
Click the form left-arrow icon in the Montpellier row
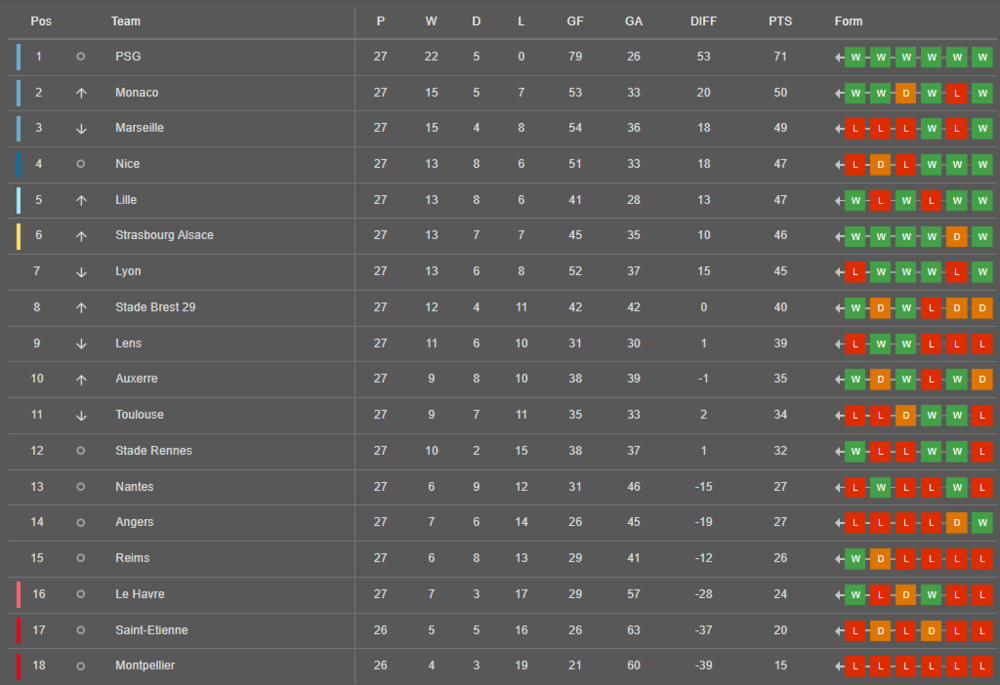[x=839, y=667]
